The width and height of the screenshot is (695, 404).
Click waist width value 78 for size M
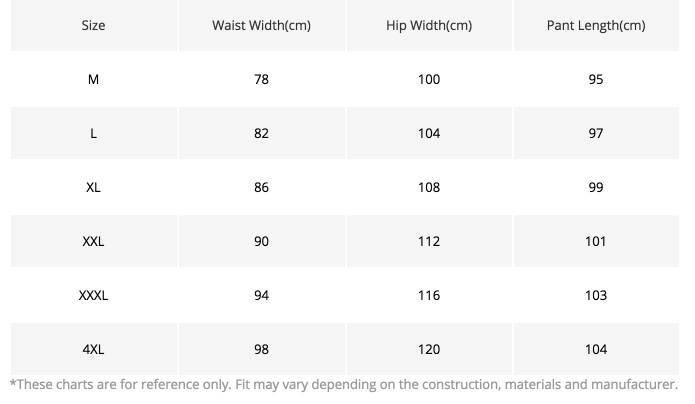pyautogui.click(x=261, y=79)
